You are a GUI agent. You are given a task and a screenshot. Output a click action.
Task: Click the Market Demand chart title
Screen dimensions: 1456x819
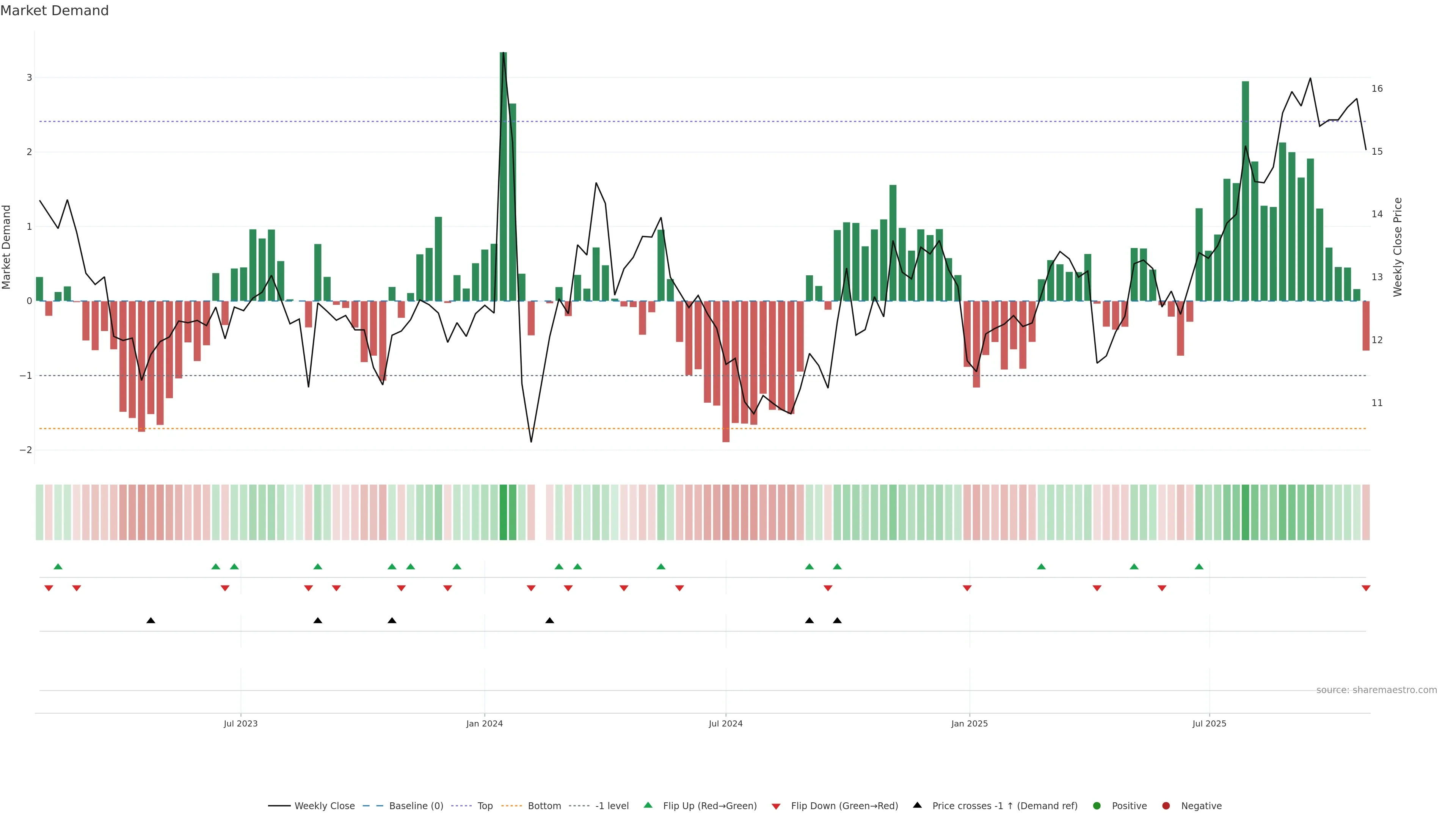point(54,11)
